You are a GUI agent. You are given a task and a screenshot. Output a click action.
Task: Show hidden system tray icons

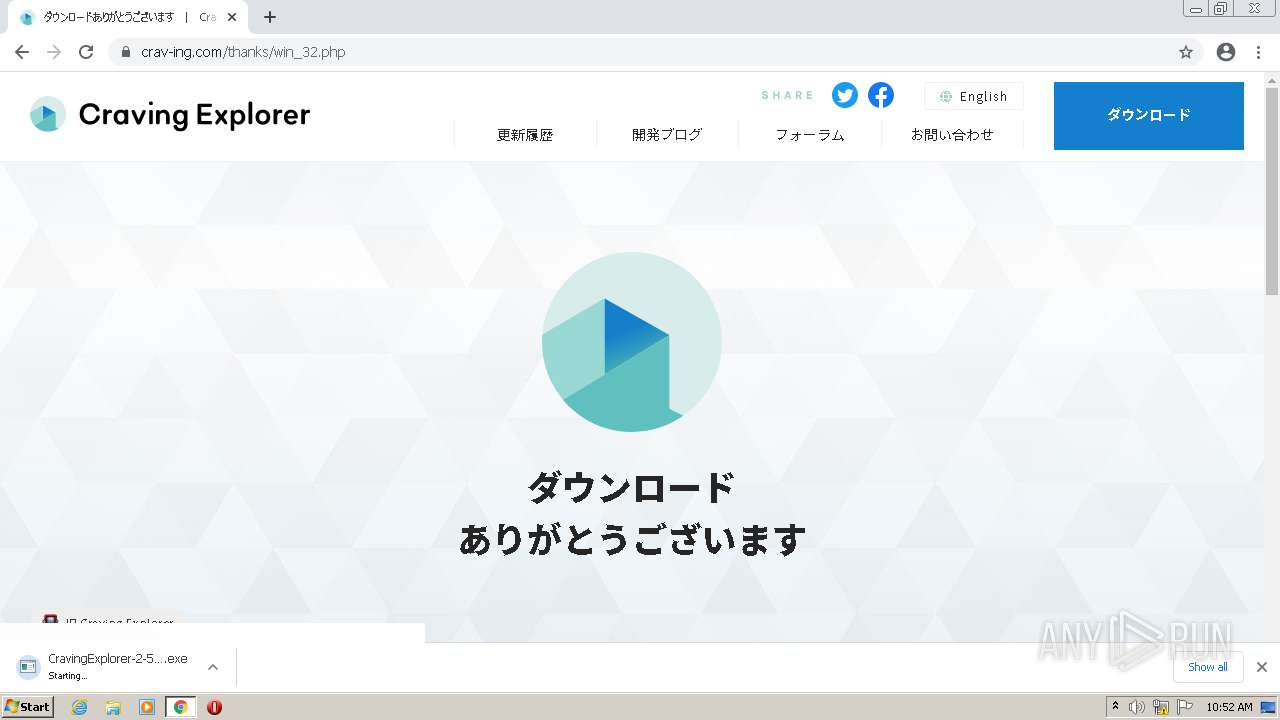click(1115, 706)
